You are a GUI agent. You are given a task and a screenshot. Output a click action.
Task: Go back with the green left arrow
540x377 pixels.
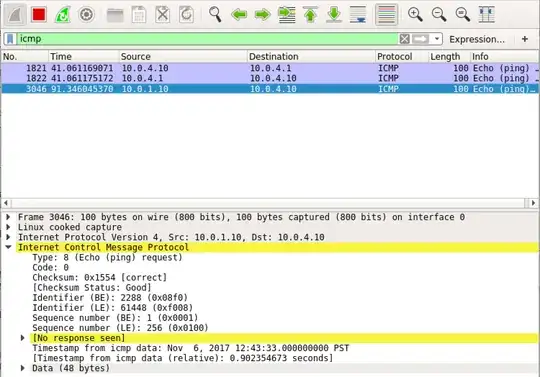click(239, 15)
